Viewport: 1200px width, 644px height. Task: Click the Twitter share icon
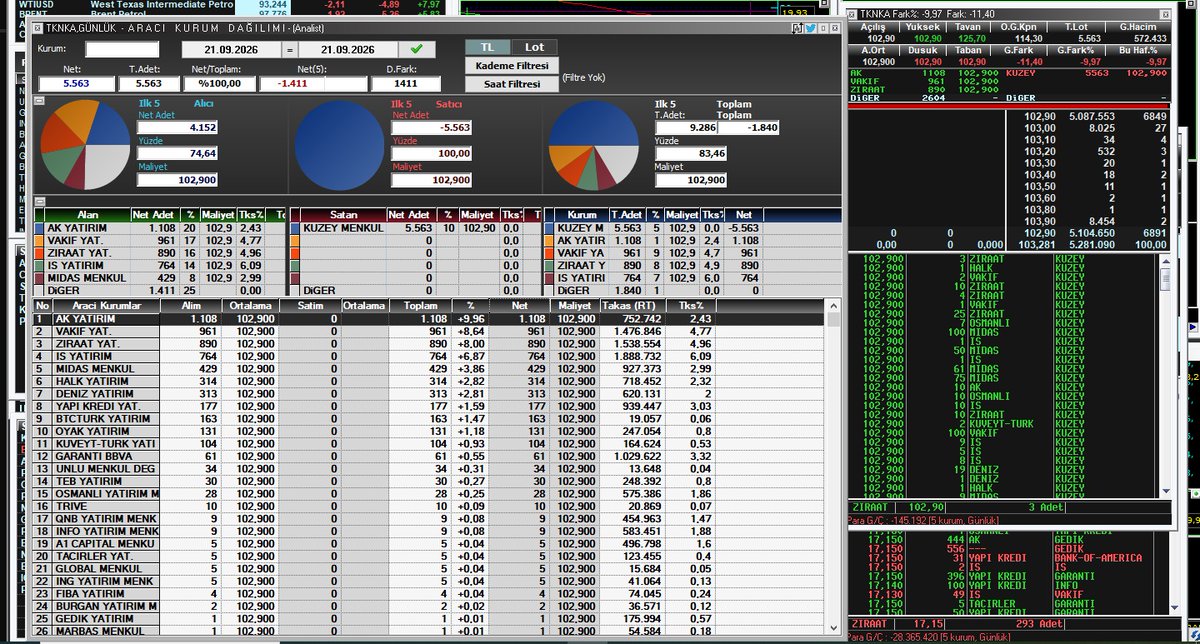[x=810, y=29]
